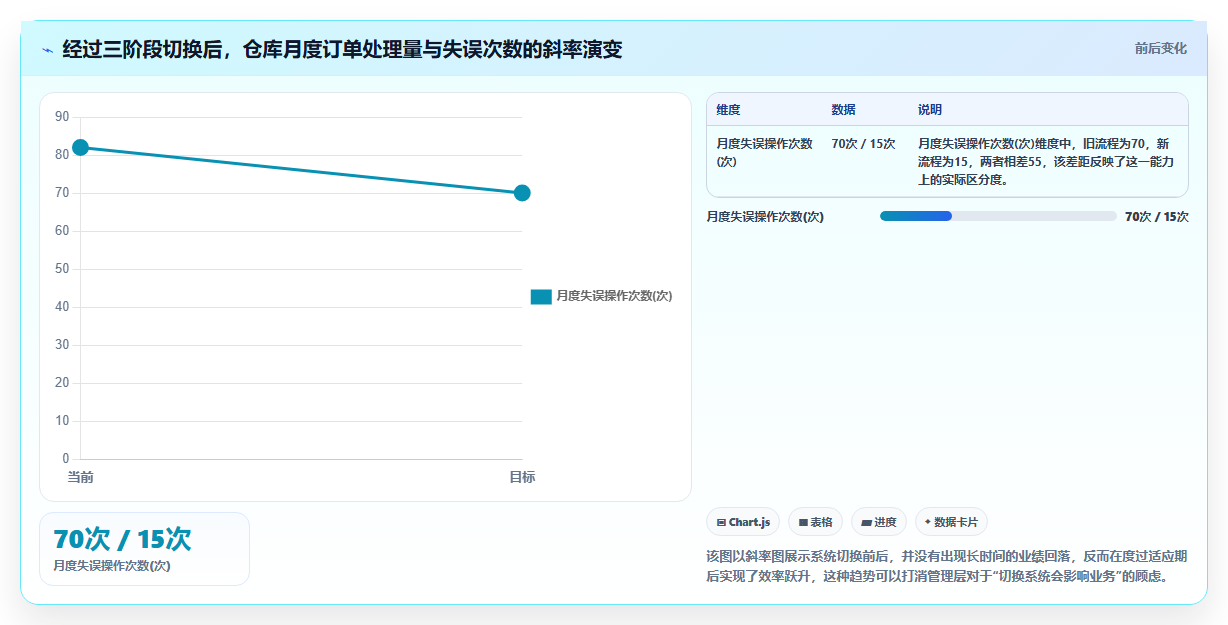This screenshot has width=1228, height=625.
Task: Click the 前后变化 label in the header
Action: [1160, 48]
